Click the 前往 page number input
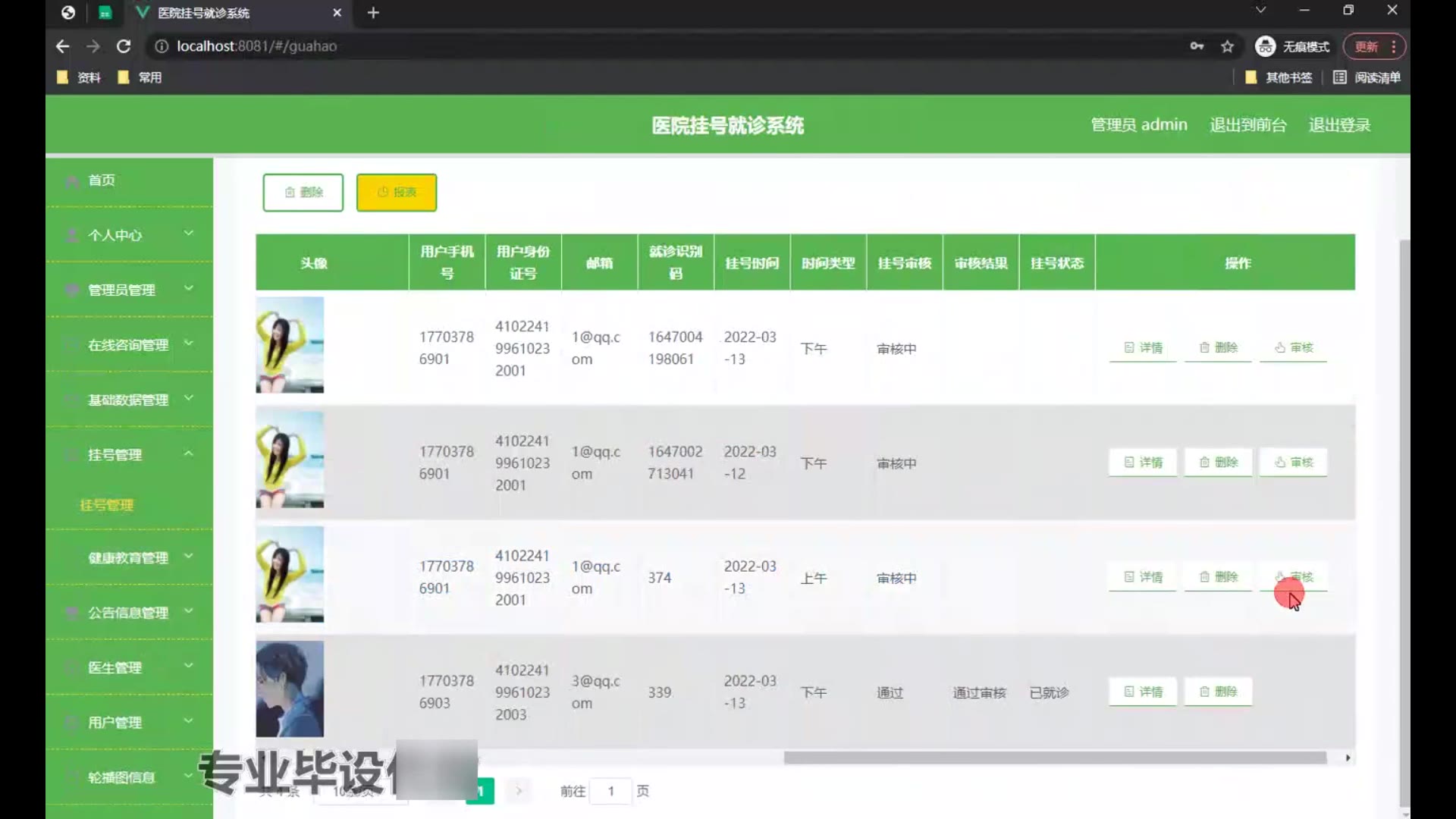Image resolution: width=1456 pixels, height=819 pixels. [x=610, y=791]
